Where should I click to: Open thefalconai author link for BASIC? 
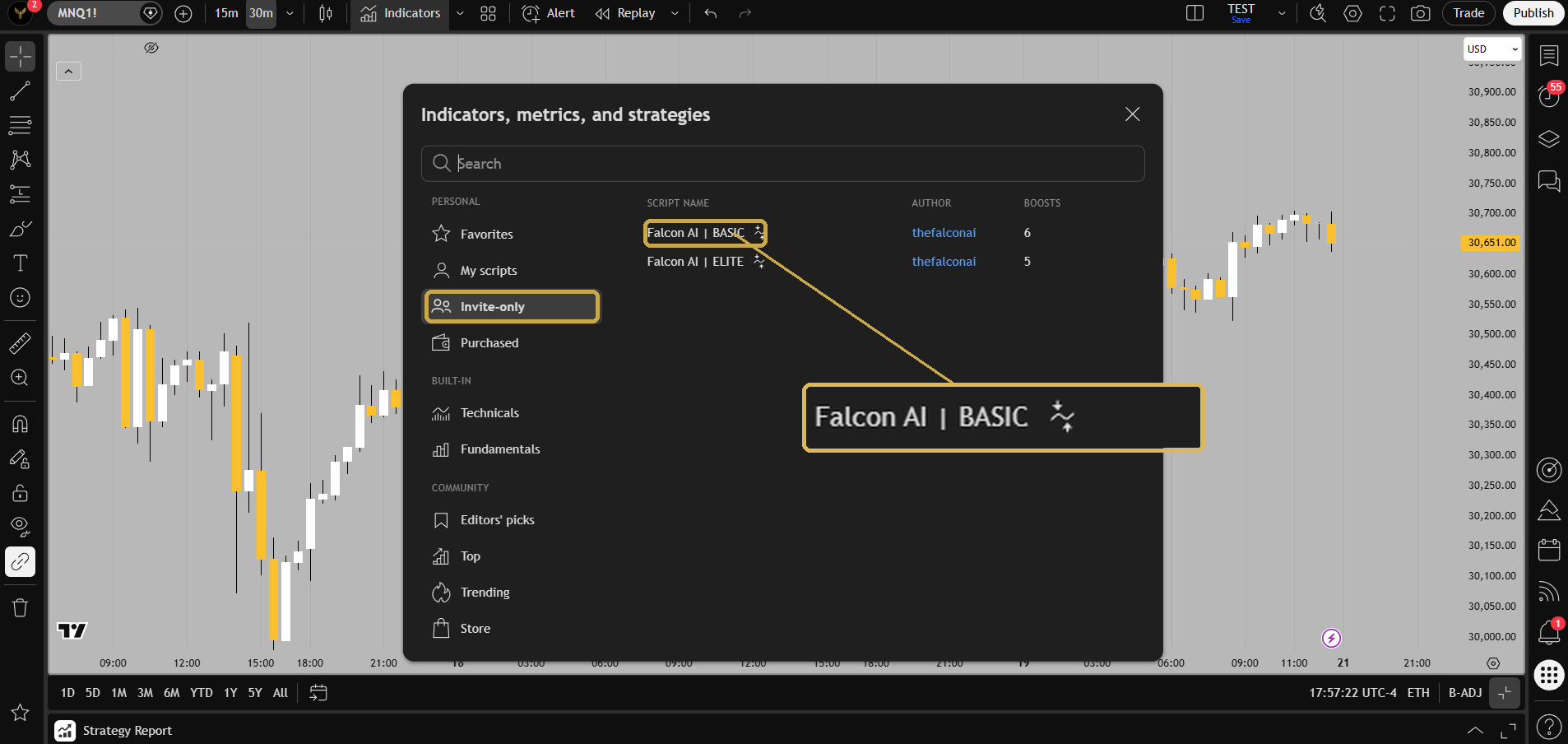[944, 233]
